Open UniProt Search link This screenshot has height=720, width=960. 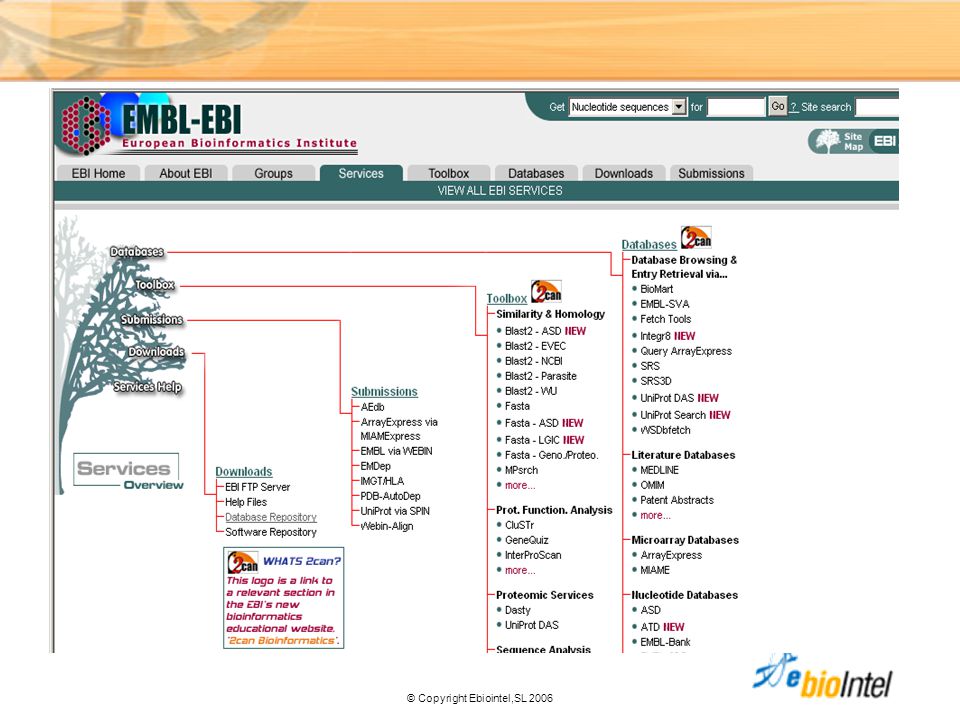click(x=673, y=415)
